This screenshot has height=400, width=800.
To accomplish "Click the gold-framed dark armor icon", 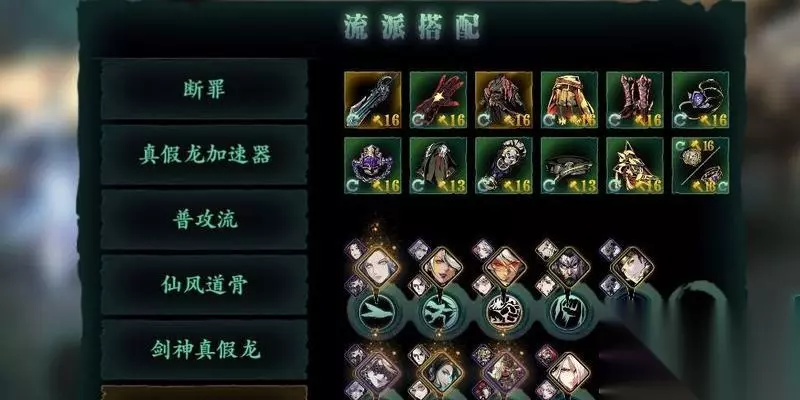I will point(504,100).
